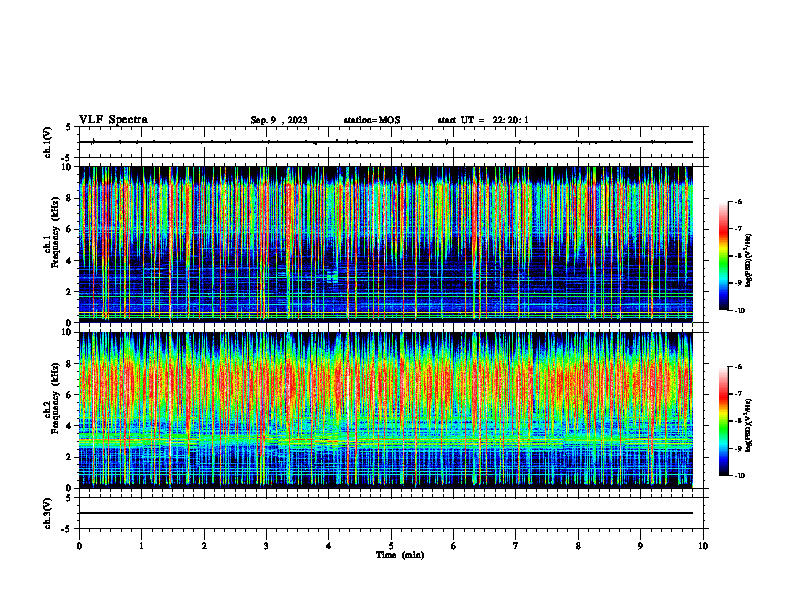The image size is (792, 612).
Task: Click the log(PSD) label beside ch.2 color scale
Action: (749, 426)
